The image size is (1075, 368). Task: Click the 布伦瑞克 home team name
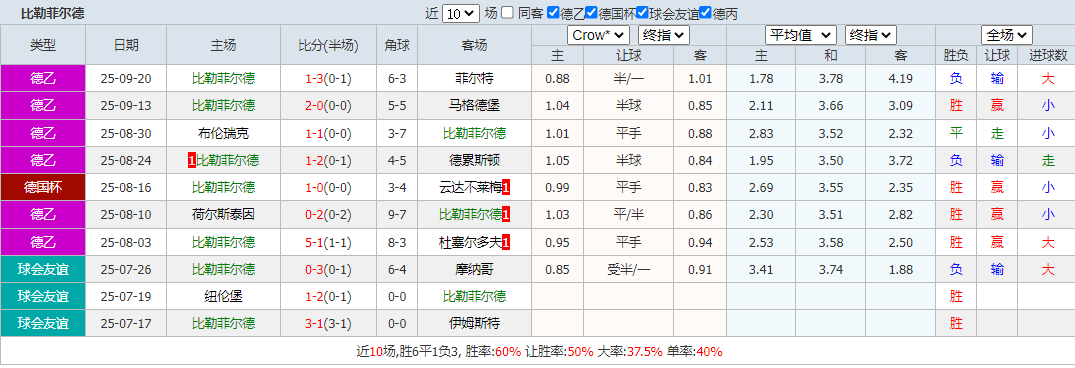coord(224,133)
